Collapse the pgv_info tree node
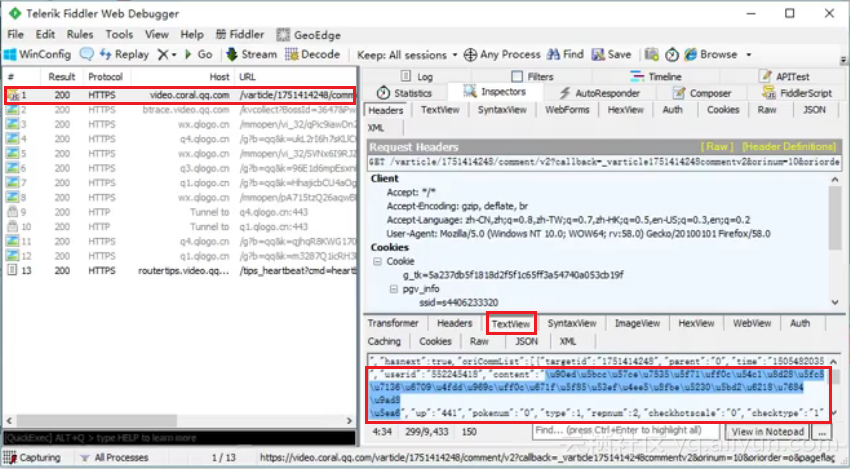This screenshot has width=850, height=469. (x=394, y=289)
